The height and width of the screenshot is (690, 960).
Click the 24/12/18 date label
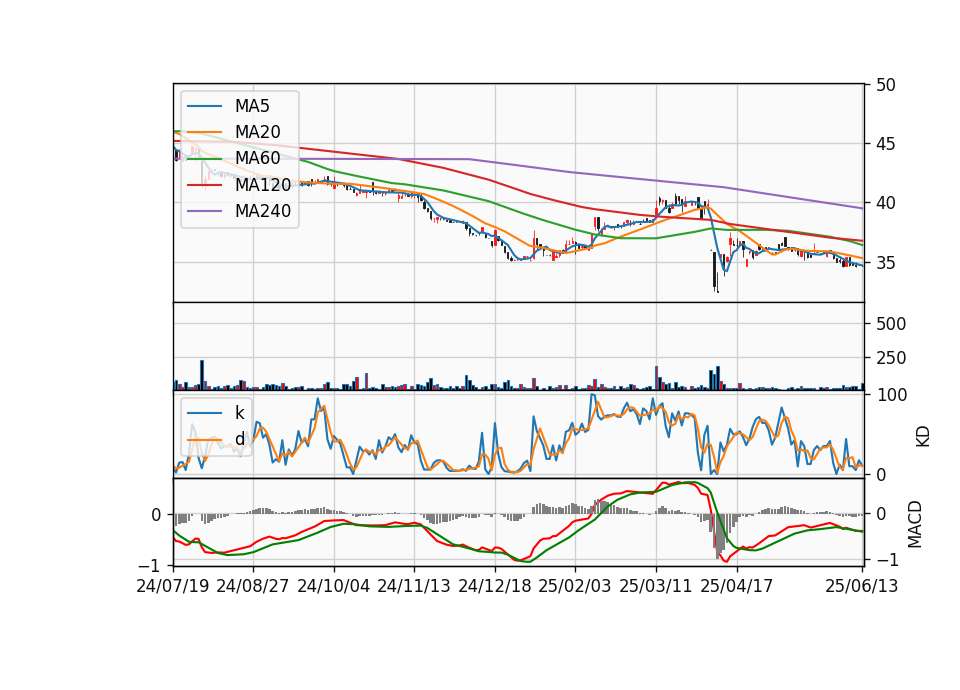point(495,586)
